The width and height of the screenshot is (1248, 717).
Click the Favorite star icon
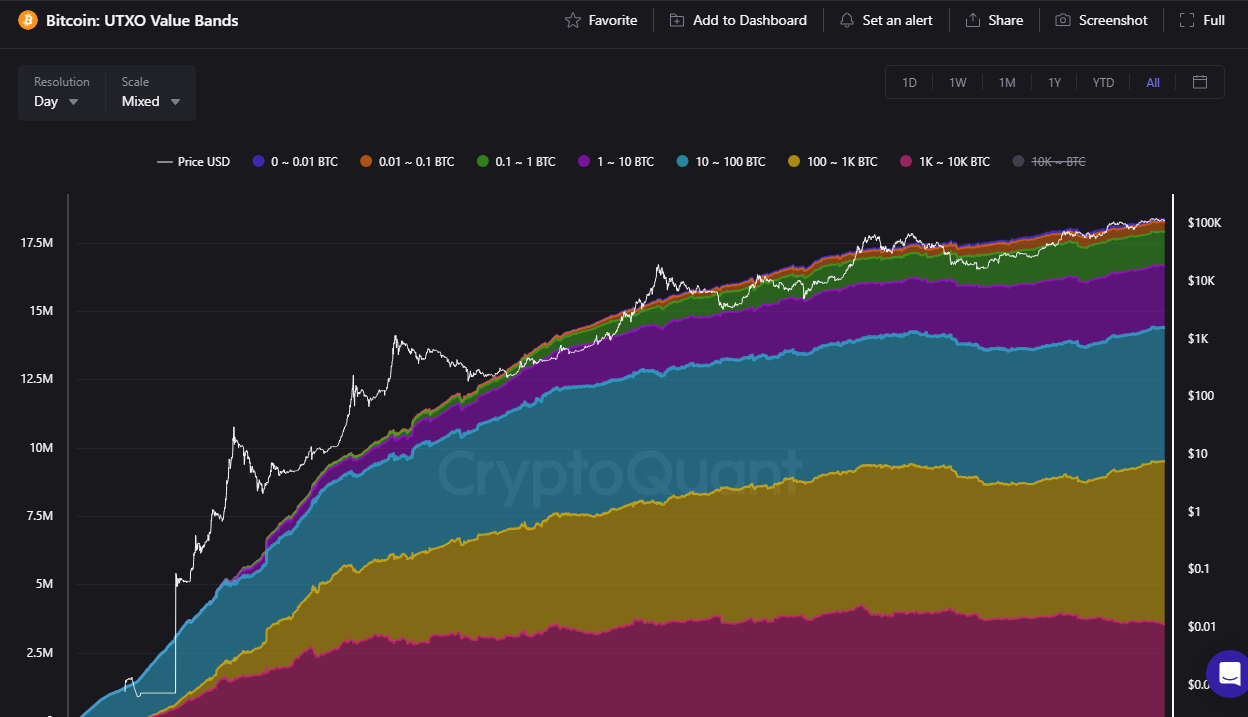tap(573, 20)
